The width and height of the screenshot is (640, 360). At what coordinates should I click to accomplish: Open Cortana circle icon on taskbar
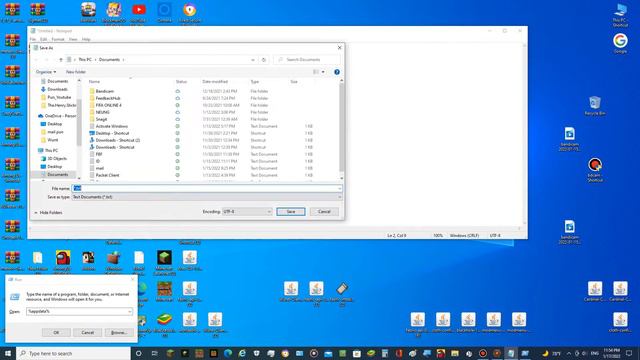(138, 353)
